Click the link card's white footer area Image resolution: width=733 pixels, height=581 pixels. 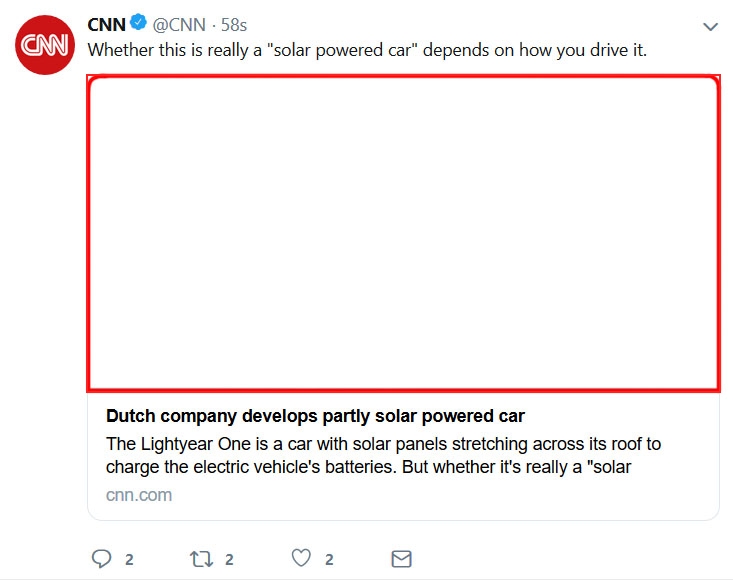(403, 456)
